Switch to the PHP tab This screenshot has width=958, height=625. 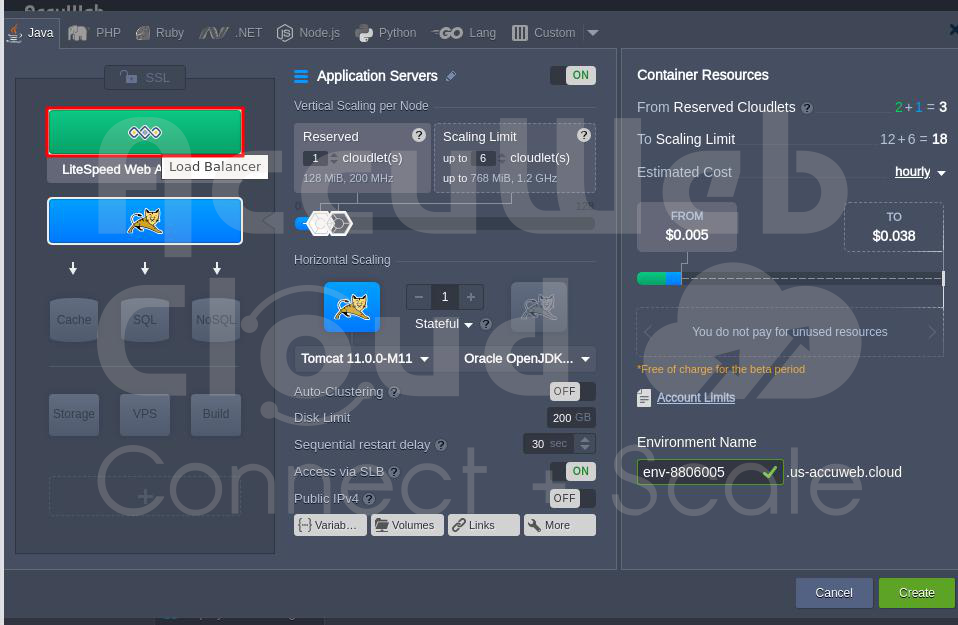click(96, 33)
